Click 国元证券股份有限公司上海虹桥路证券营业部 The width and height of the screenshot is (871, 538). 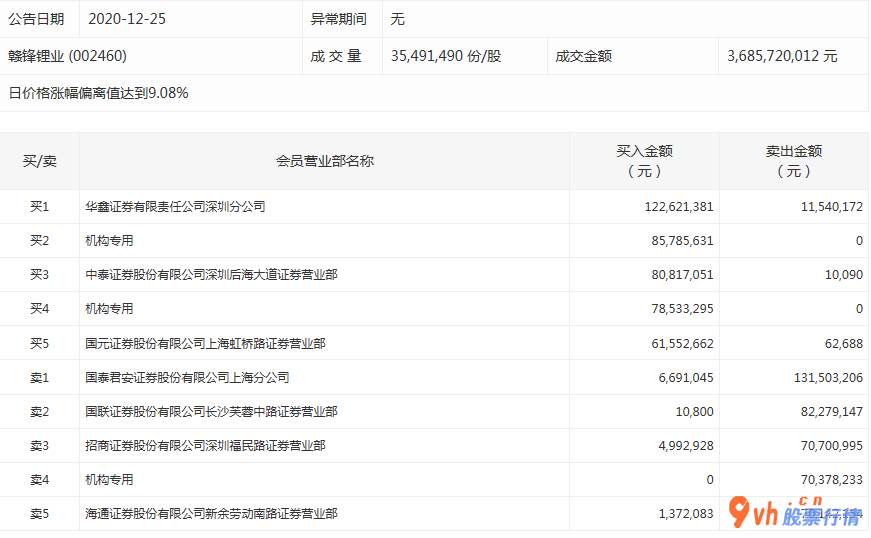pos(205,343)
